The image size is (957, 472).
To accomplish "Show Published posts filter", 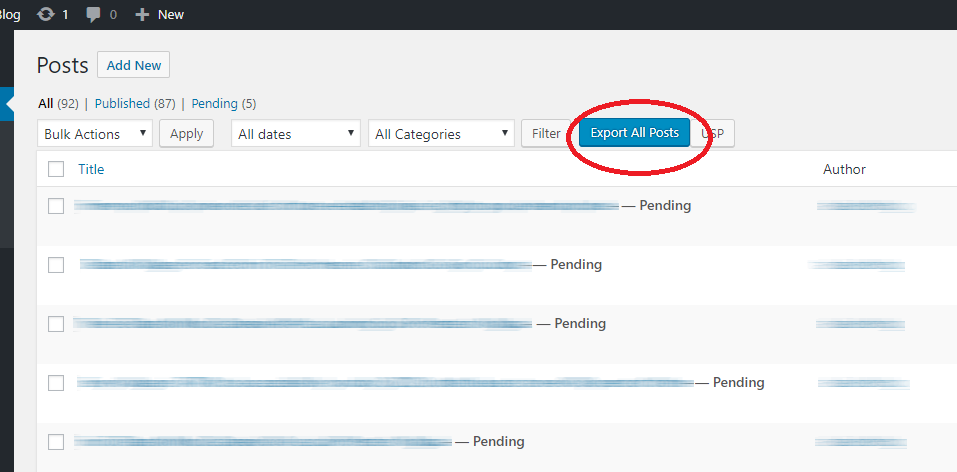I will coord(122,103).
